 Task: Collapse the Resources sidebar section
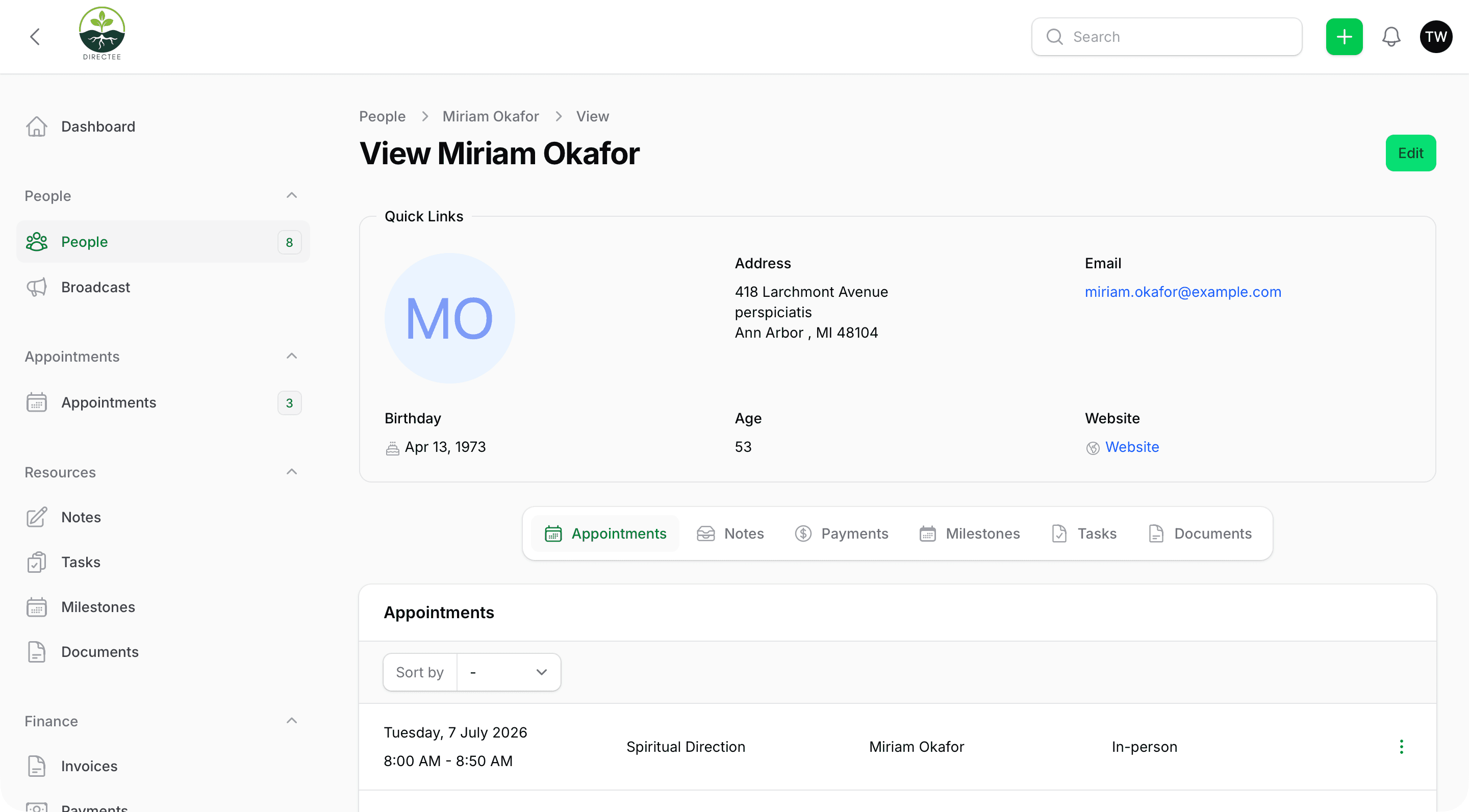pyautogui.click(x=291, y=472)
